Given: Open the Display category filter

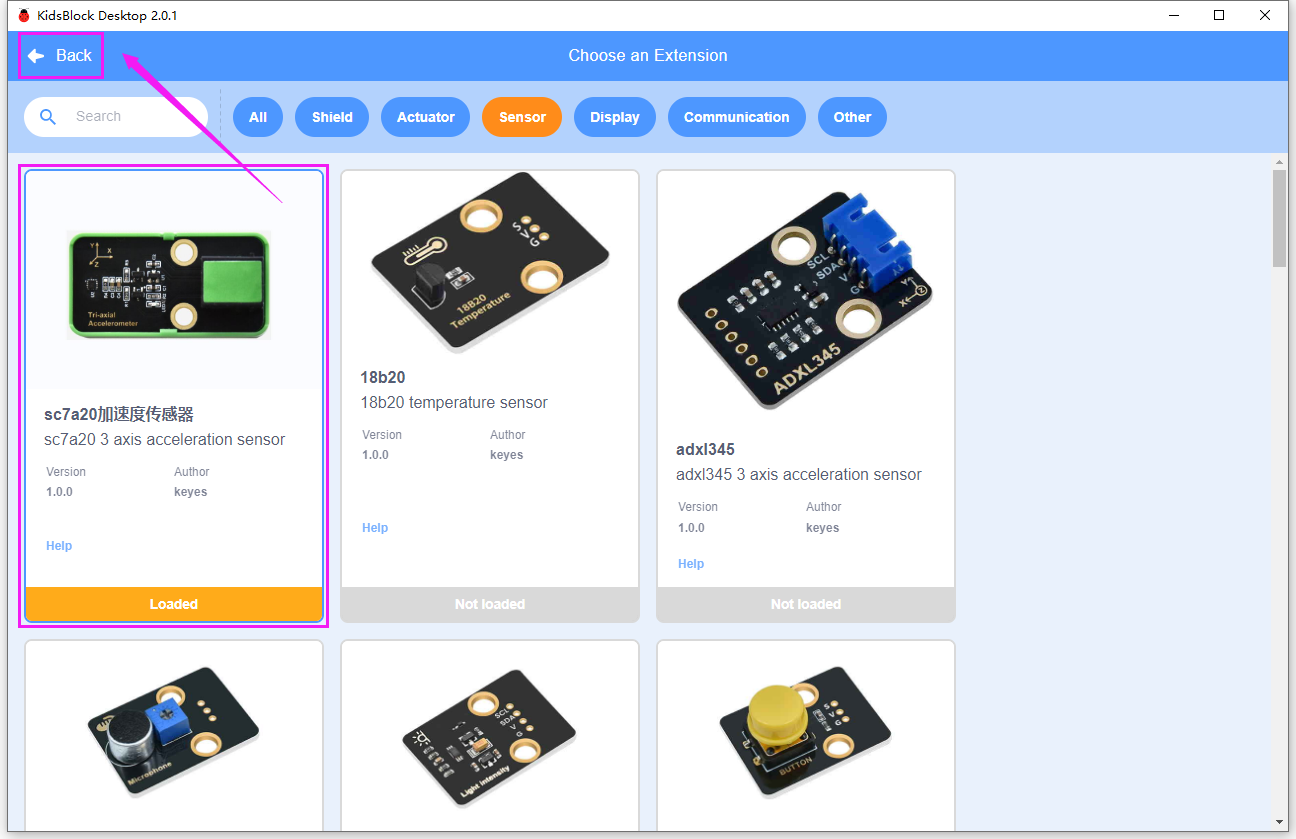Looking at the screenshot, I should [x=615, y=117].
